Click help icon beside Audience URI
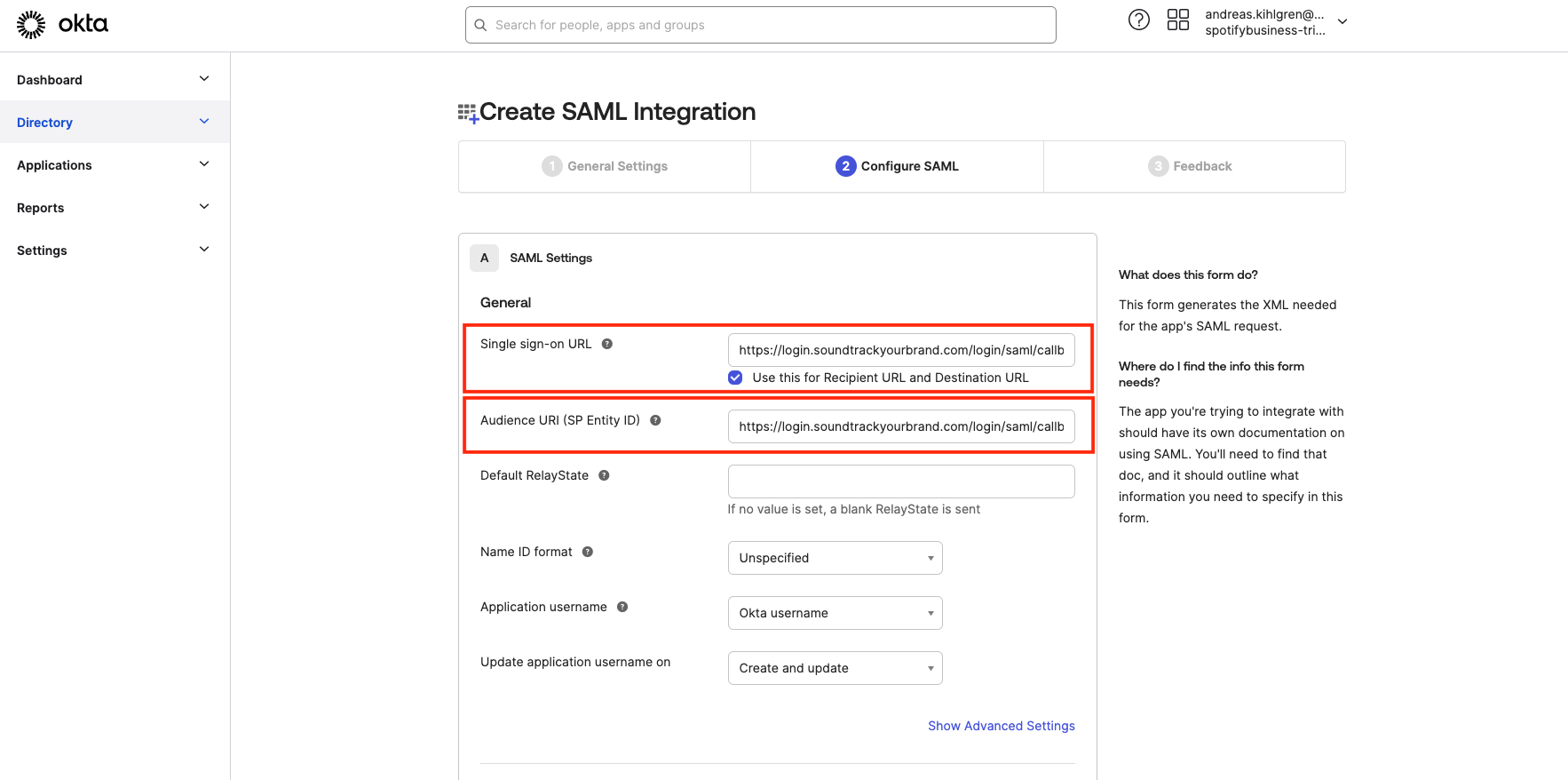Image resolution: width=1568 pixels, height=780 pixels. coord(655,420)
